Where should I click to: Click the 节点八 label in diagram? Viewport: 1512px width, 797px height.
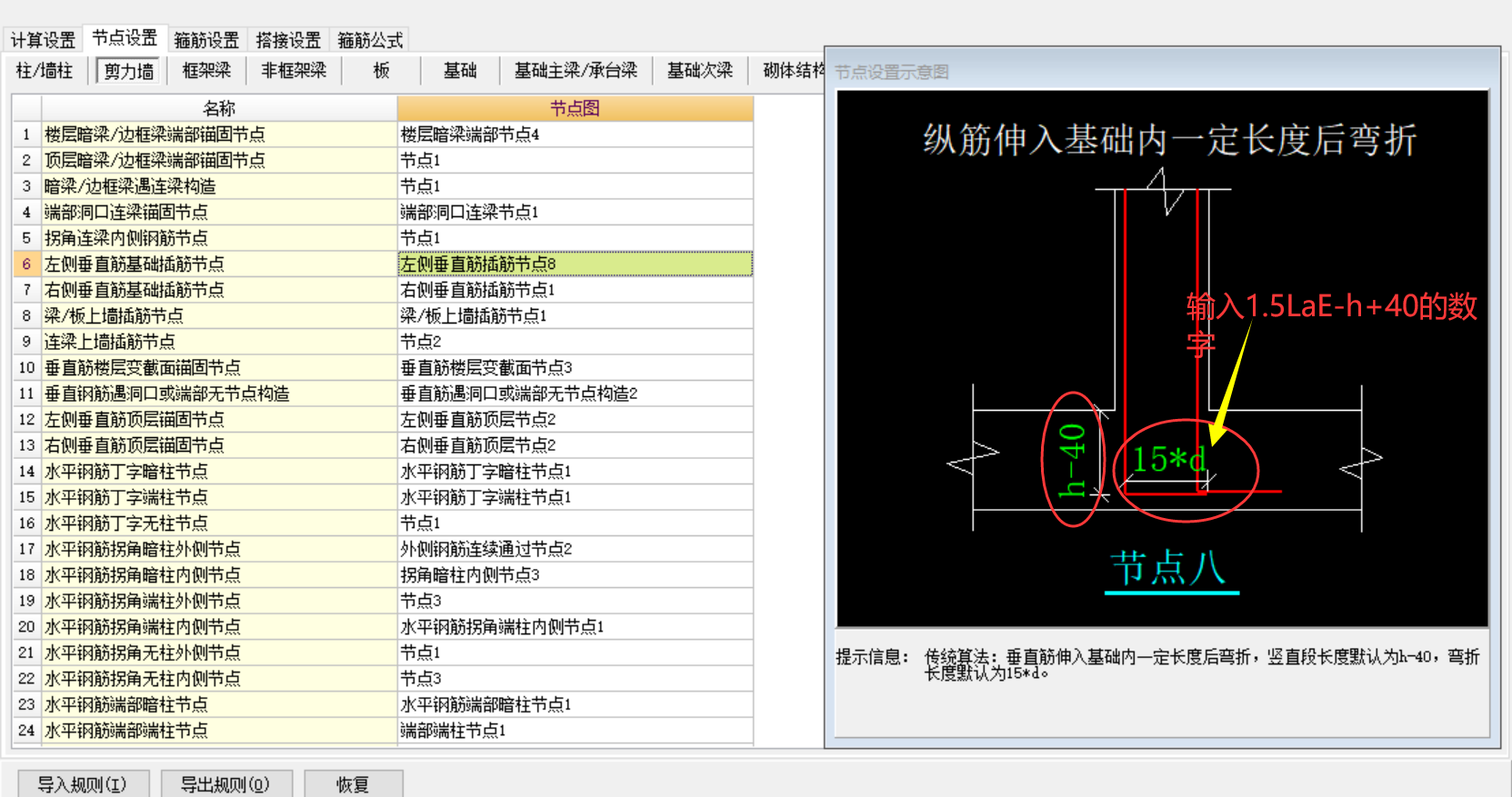coord(1169,569)
